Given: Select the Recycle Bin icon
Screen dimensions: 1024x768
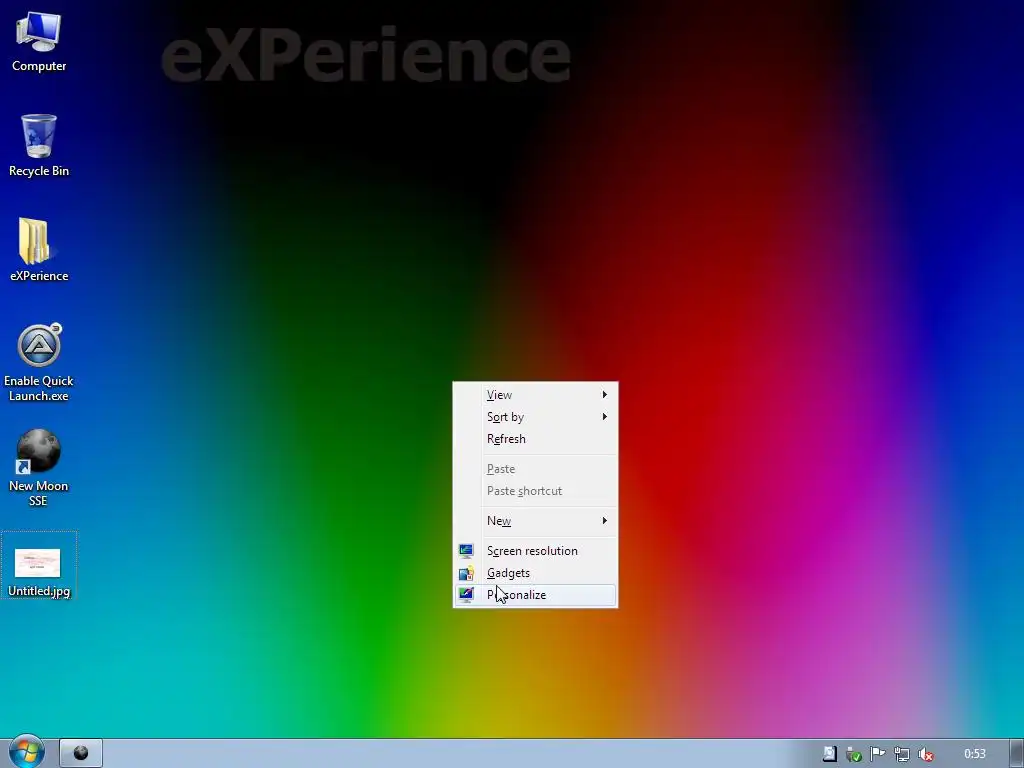Looking at the screenshot, I should [39, 146].
